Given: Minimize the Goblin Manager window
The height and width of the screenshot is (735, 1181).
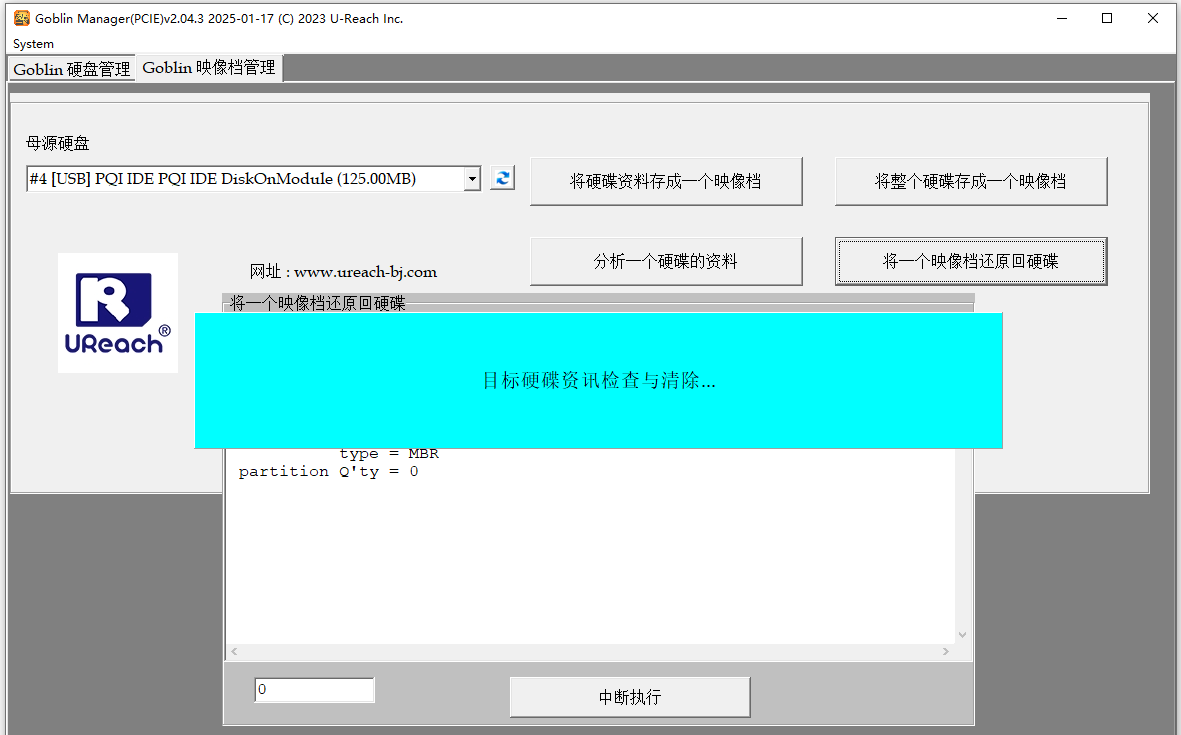Looking at the screenshot, I should click(x=1062, y=18).
